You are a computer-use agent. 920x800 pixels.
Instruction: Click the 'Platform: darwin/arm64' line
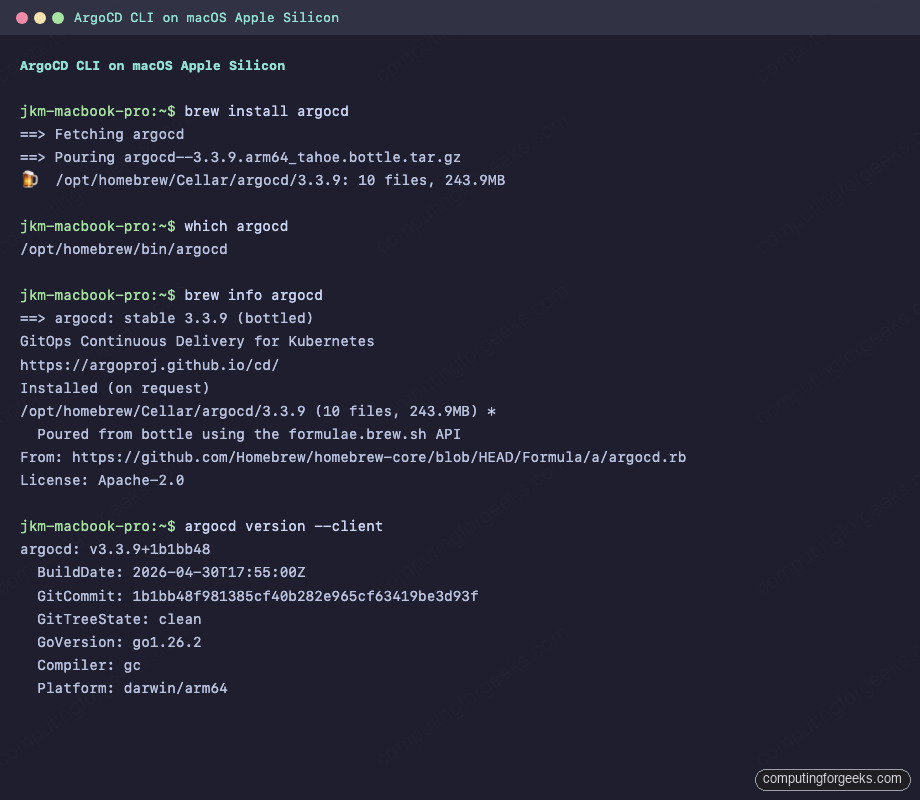[x=132, y=688]
